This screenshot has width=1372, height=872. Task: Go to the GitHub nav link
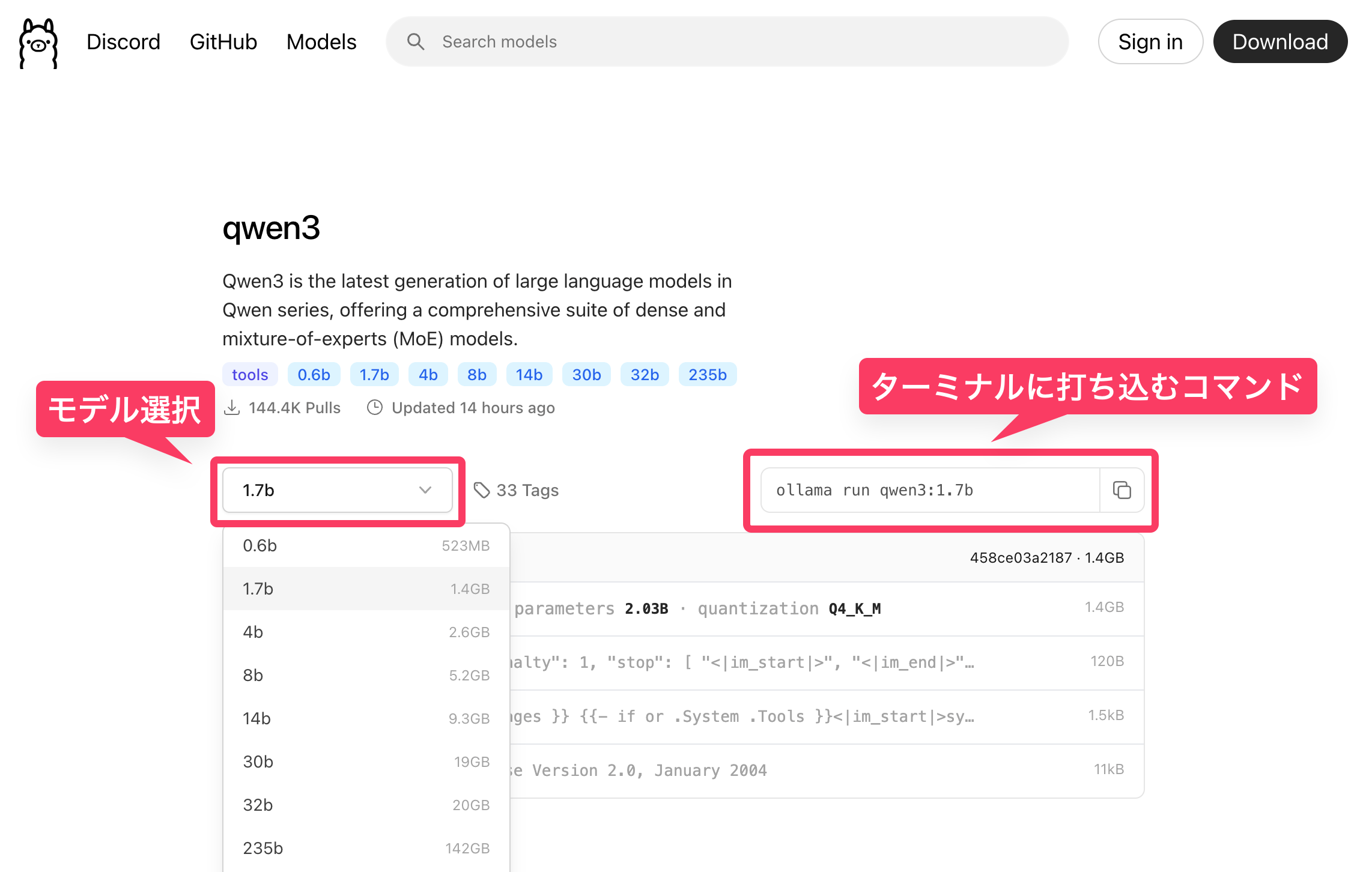pos(223,42)
